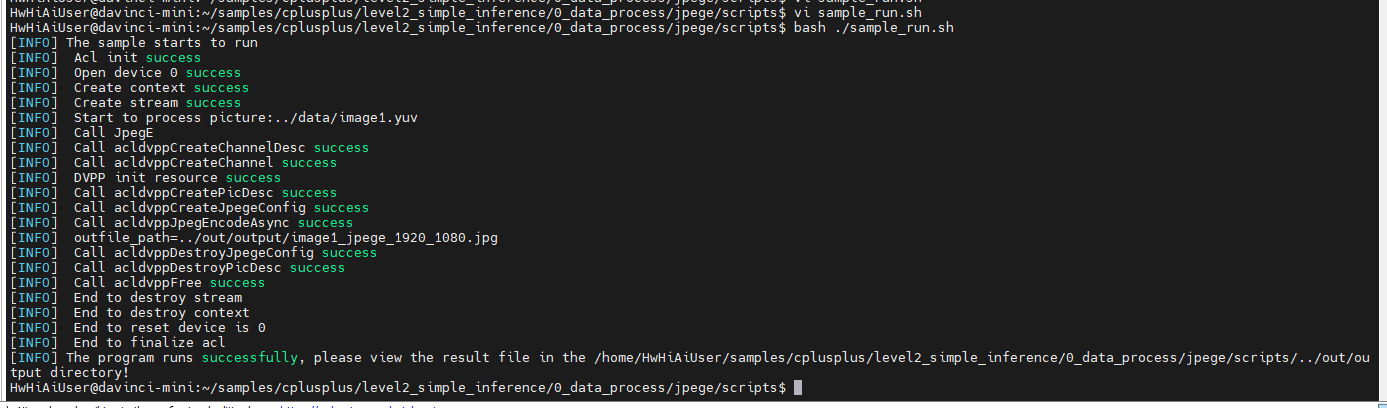The width and height of the screenshot is (1387, 408).
Task: Click the "End to destroy stream" line
Action: tap(157, 298)
